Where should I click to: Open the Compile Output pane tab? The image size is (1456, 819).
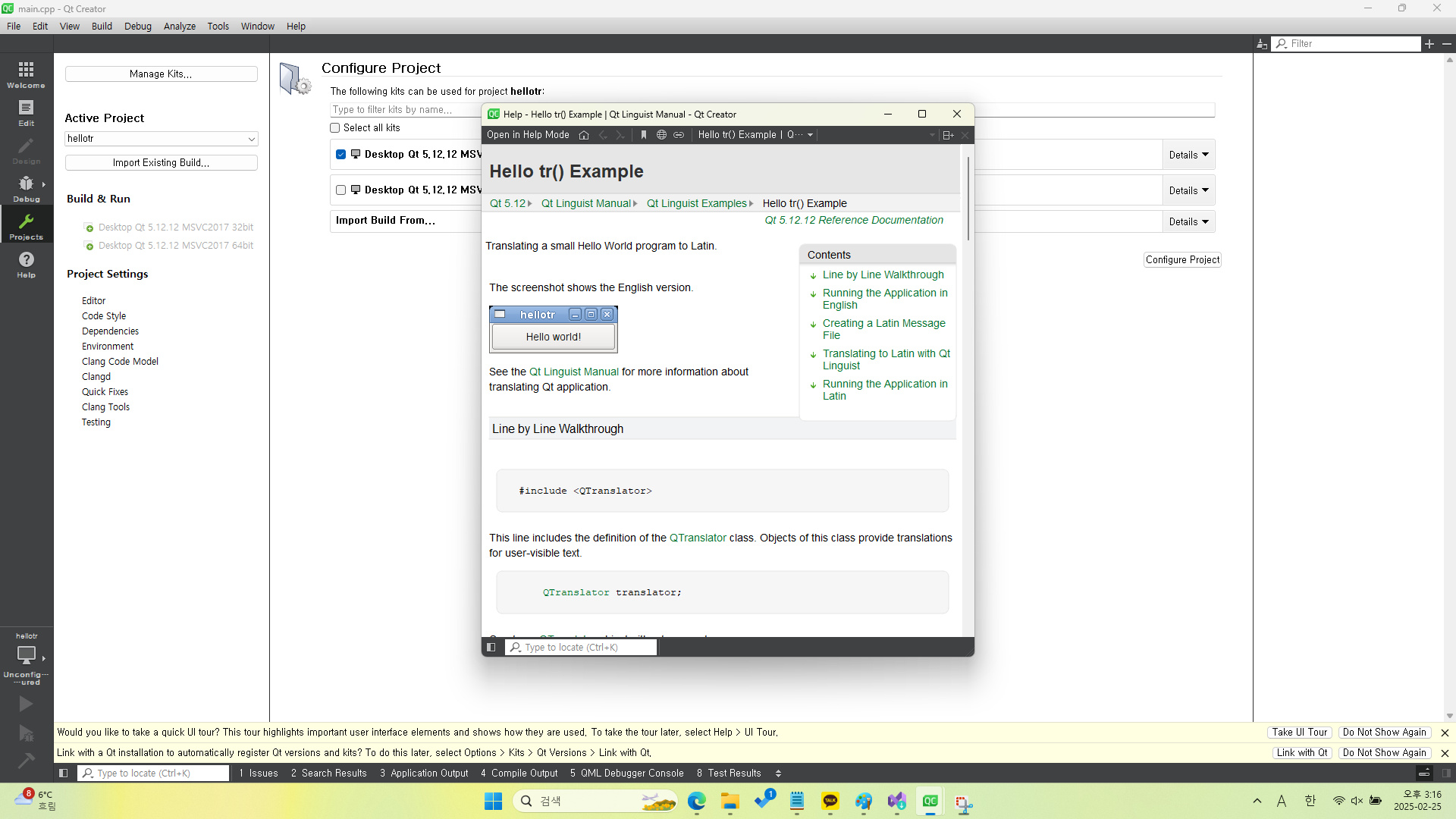tap(519, 773)
